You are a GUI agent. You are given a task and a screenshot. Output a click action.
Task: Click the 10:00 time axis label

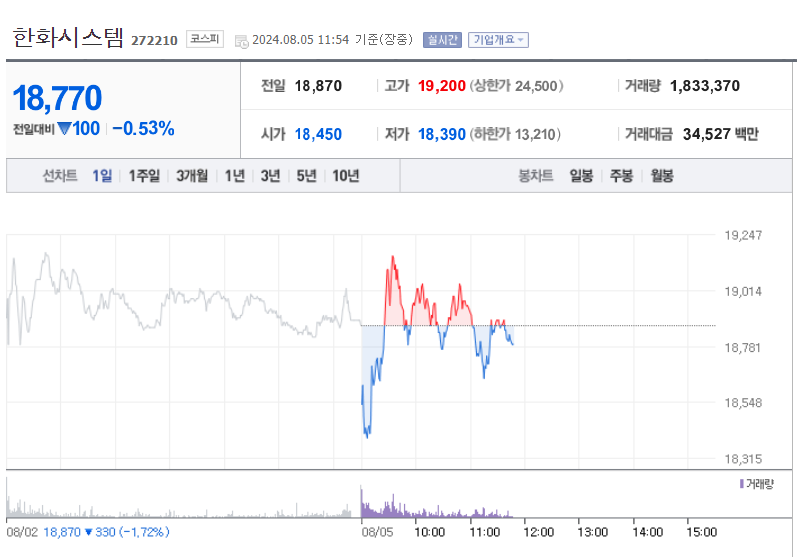pos(430,532)
